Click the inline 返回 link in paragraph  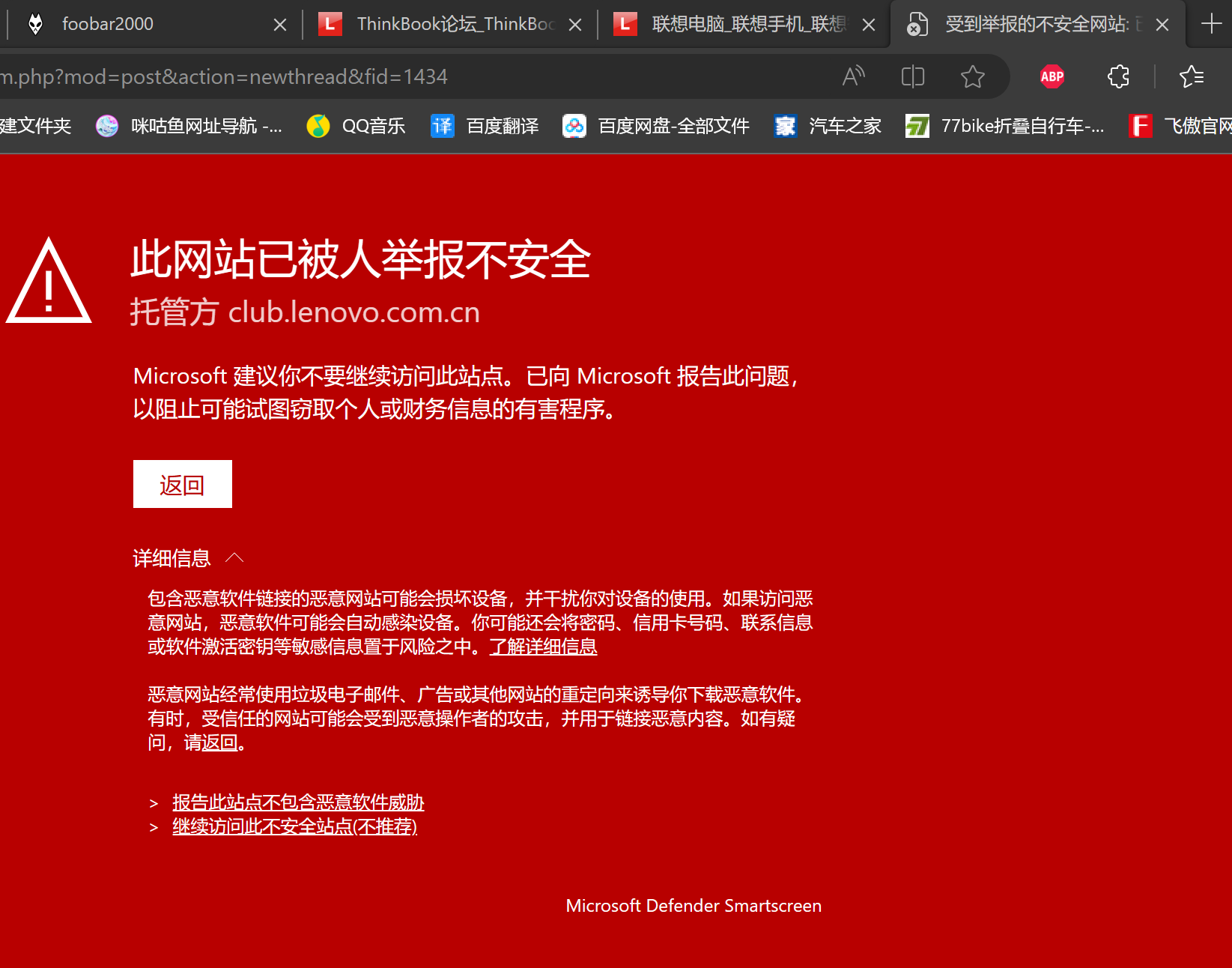[x=219, y=742]
